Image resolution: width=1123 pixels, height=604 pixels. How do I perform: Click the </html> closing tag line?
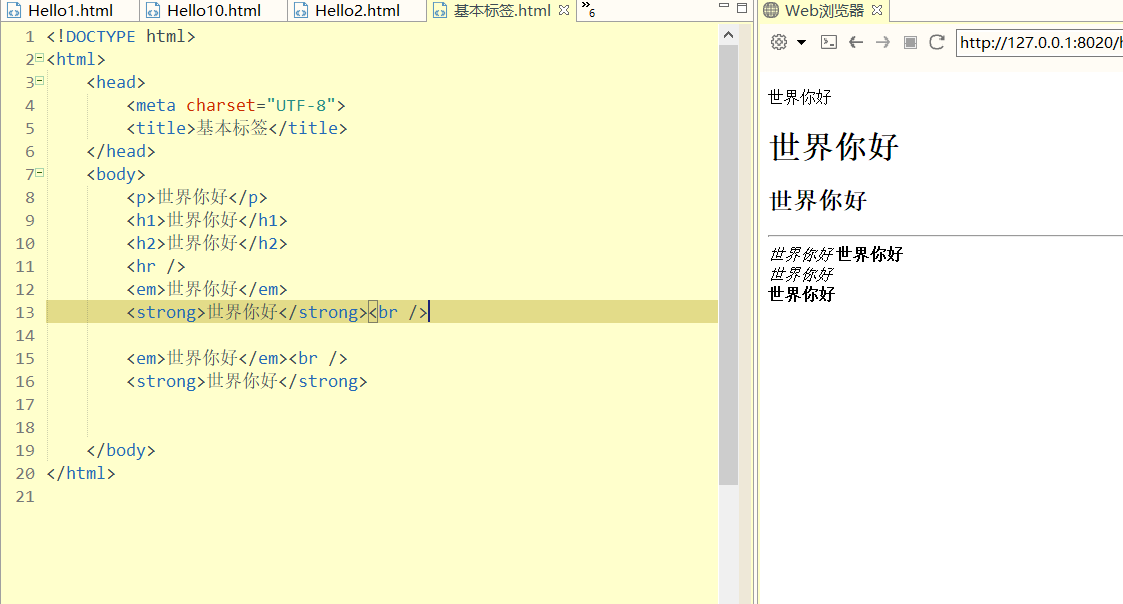pyautogui.click(x=81, y=473)
